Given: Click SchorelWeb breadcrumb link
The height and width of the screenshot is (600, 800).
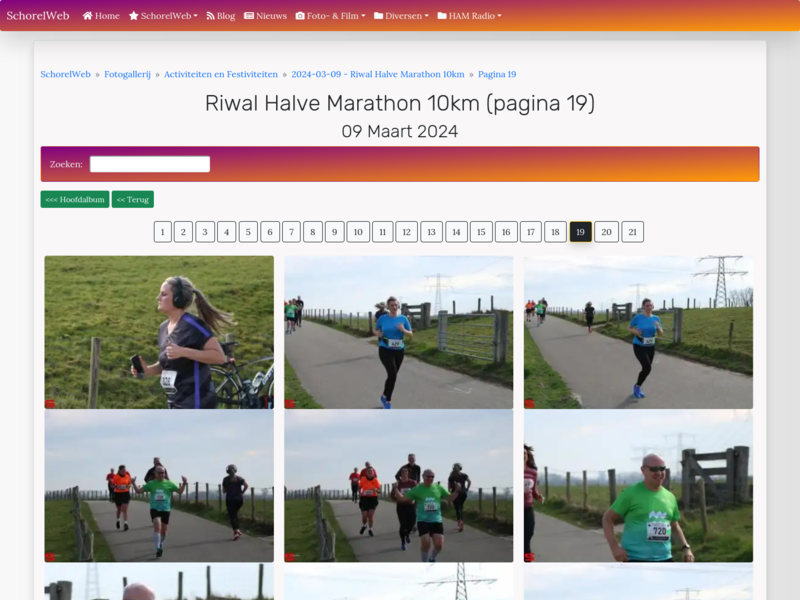Looking at the screenshot, I should 65,74.
